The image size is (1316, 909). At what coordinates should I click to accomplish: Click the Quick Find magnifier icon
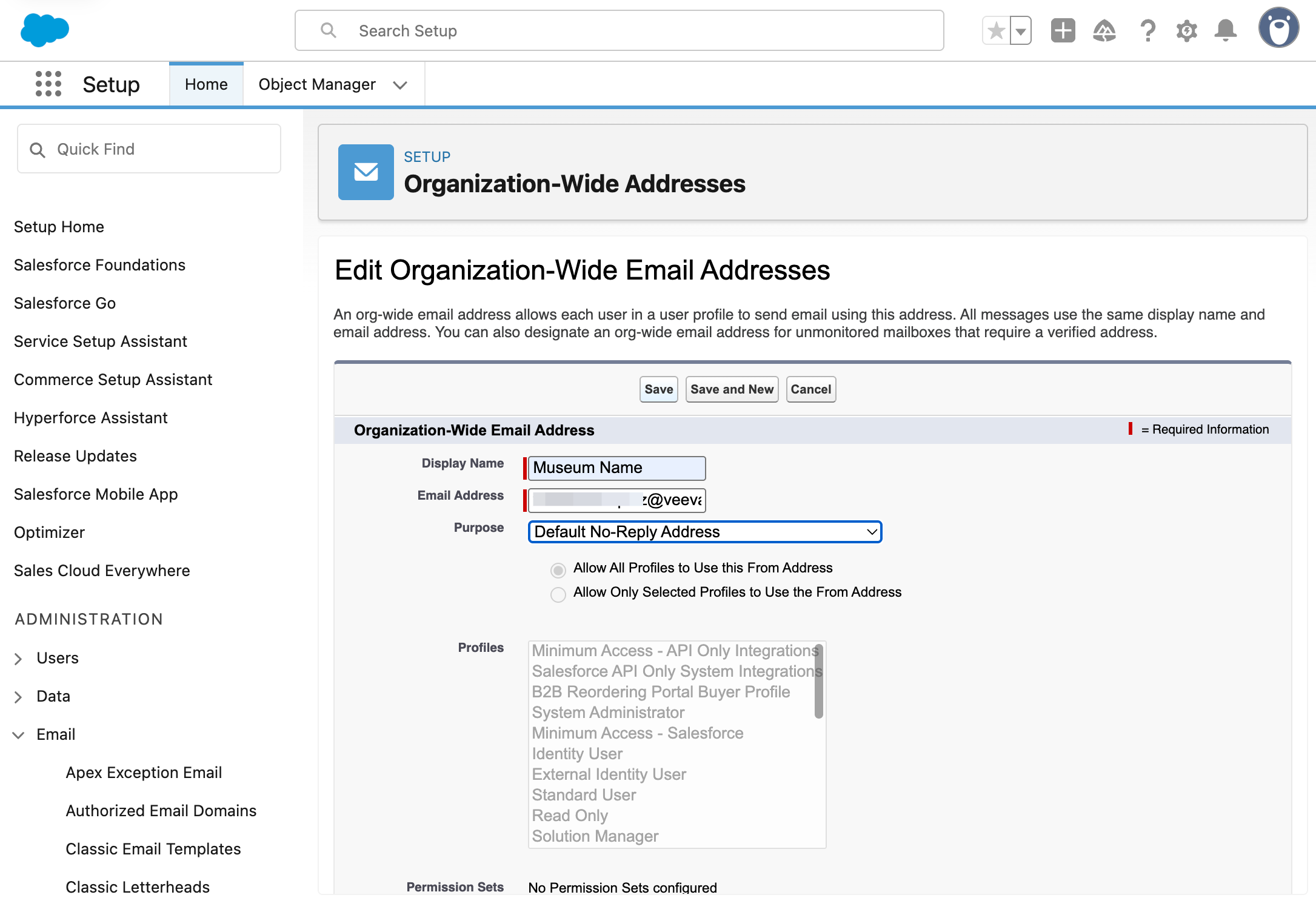click(x=38, y=150)
